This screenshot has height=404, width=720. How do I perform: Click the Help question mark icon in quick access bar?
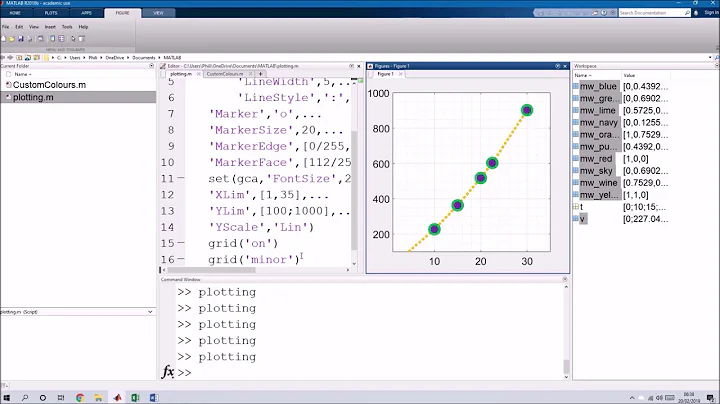click(604, 13)
